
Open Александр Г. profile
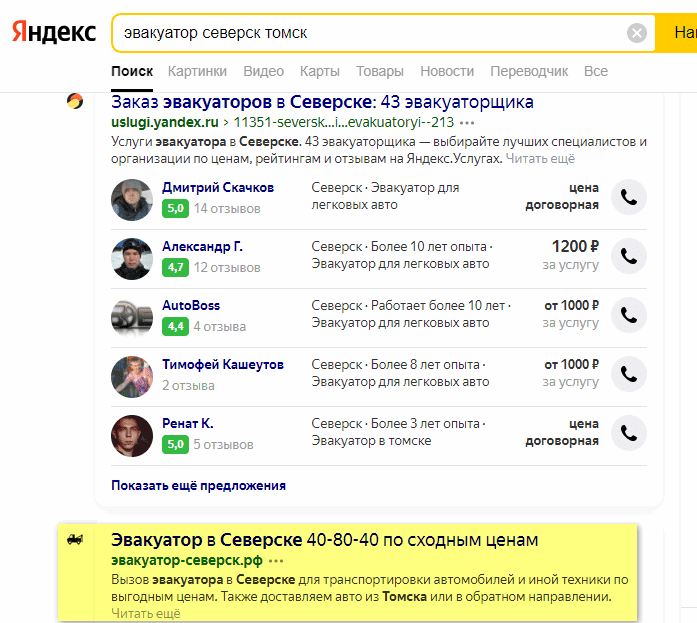pos(202,246)
